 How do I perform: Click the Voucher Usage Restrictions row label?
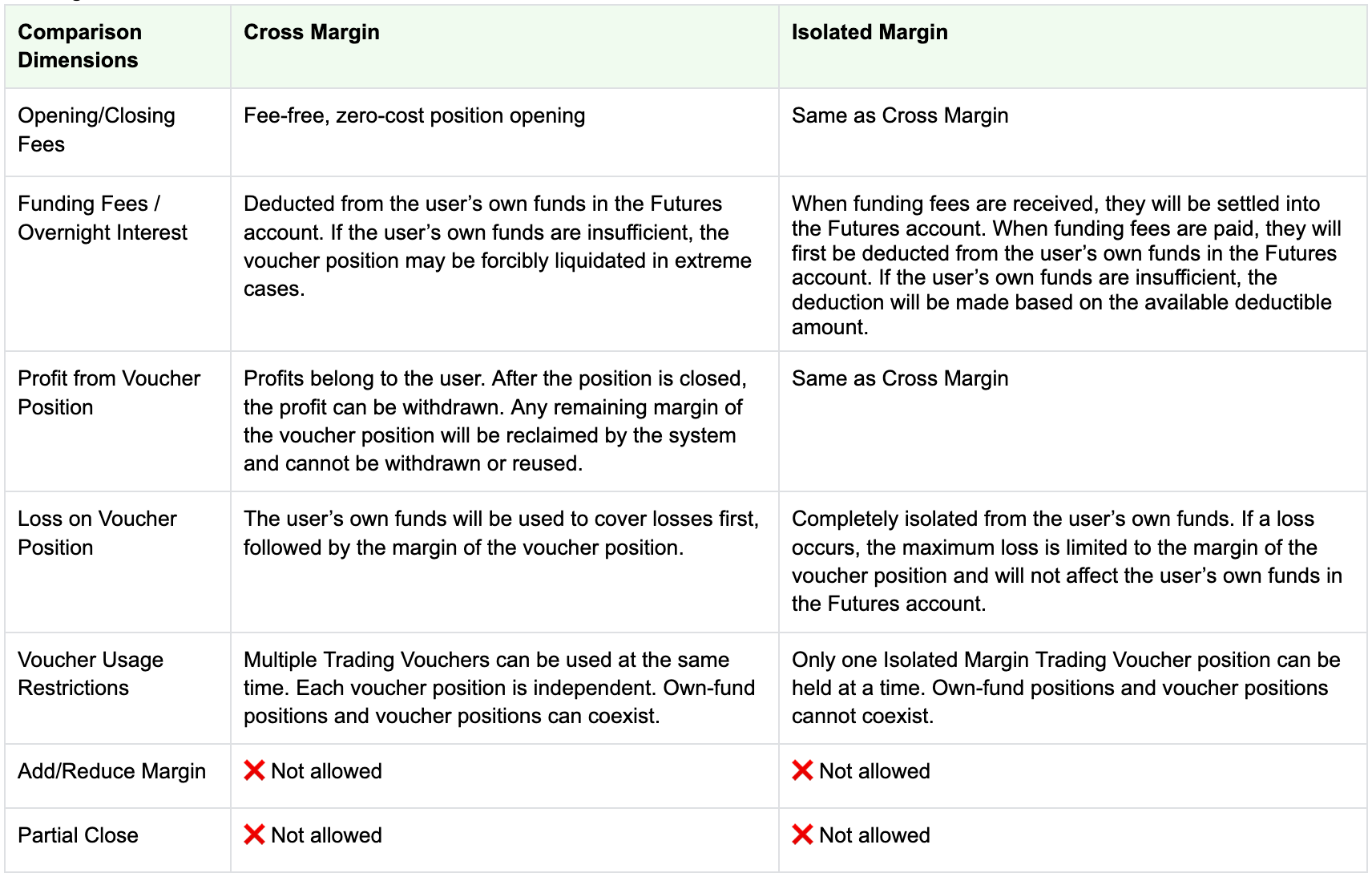point(91,673)
